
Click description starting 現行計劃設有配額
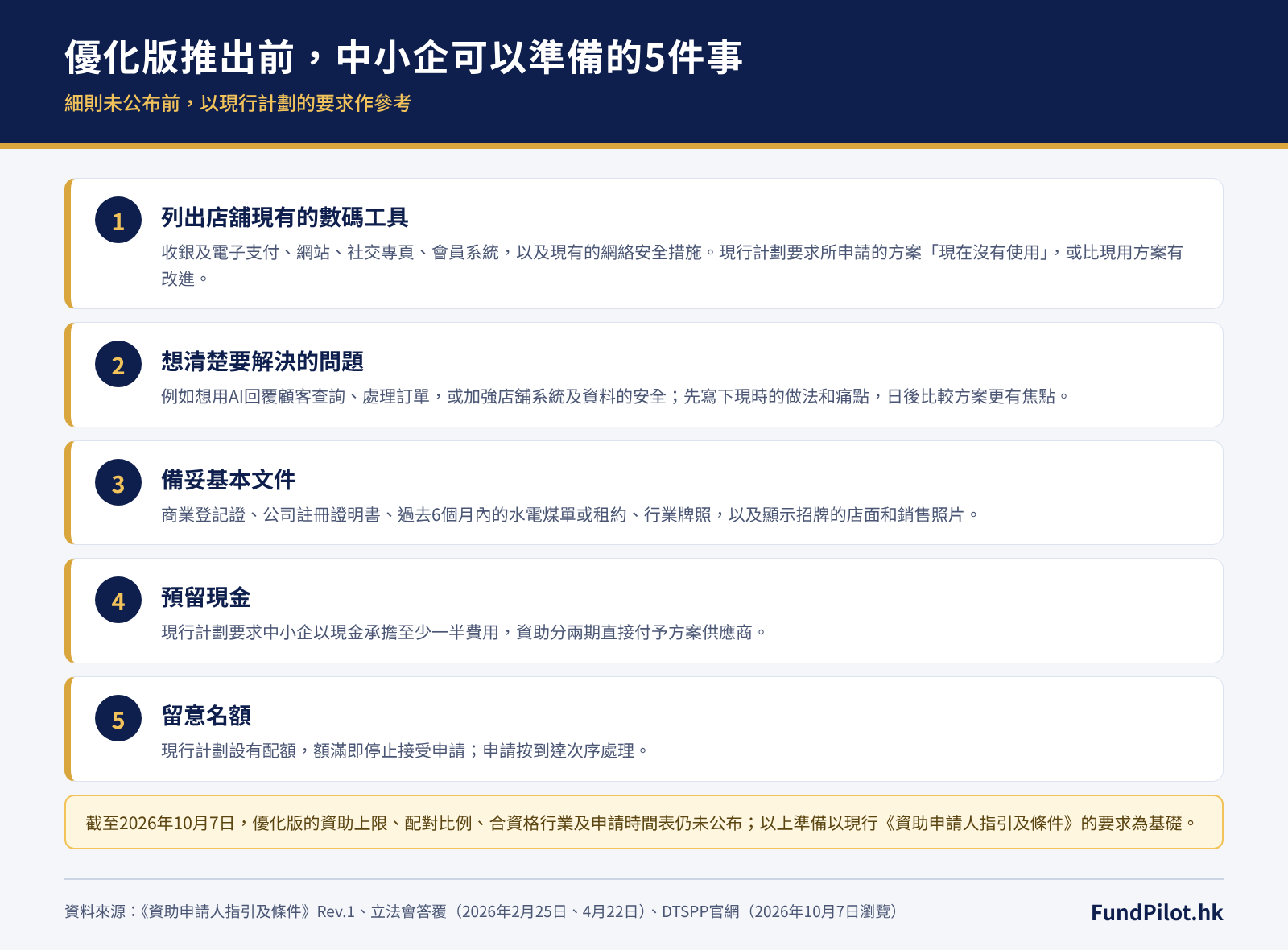click(405, 750)
